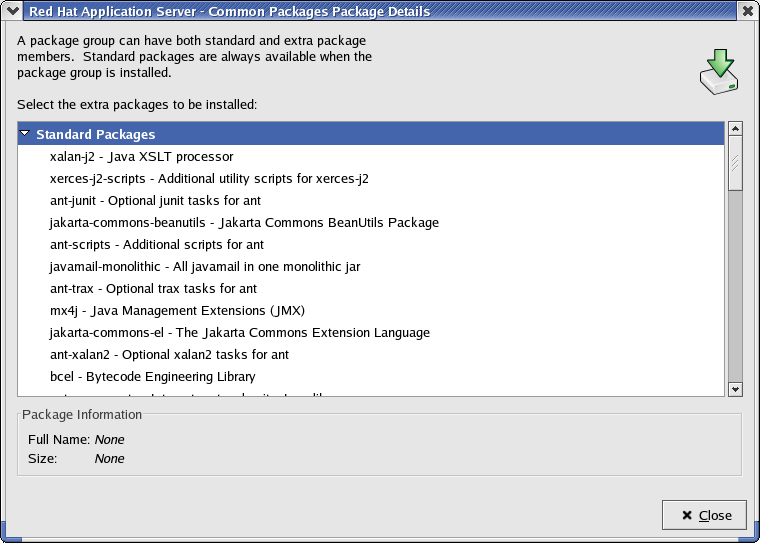Open the window menu icon in title bar
Screen dimensions: 760x543
[12, 11]
